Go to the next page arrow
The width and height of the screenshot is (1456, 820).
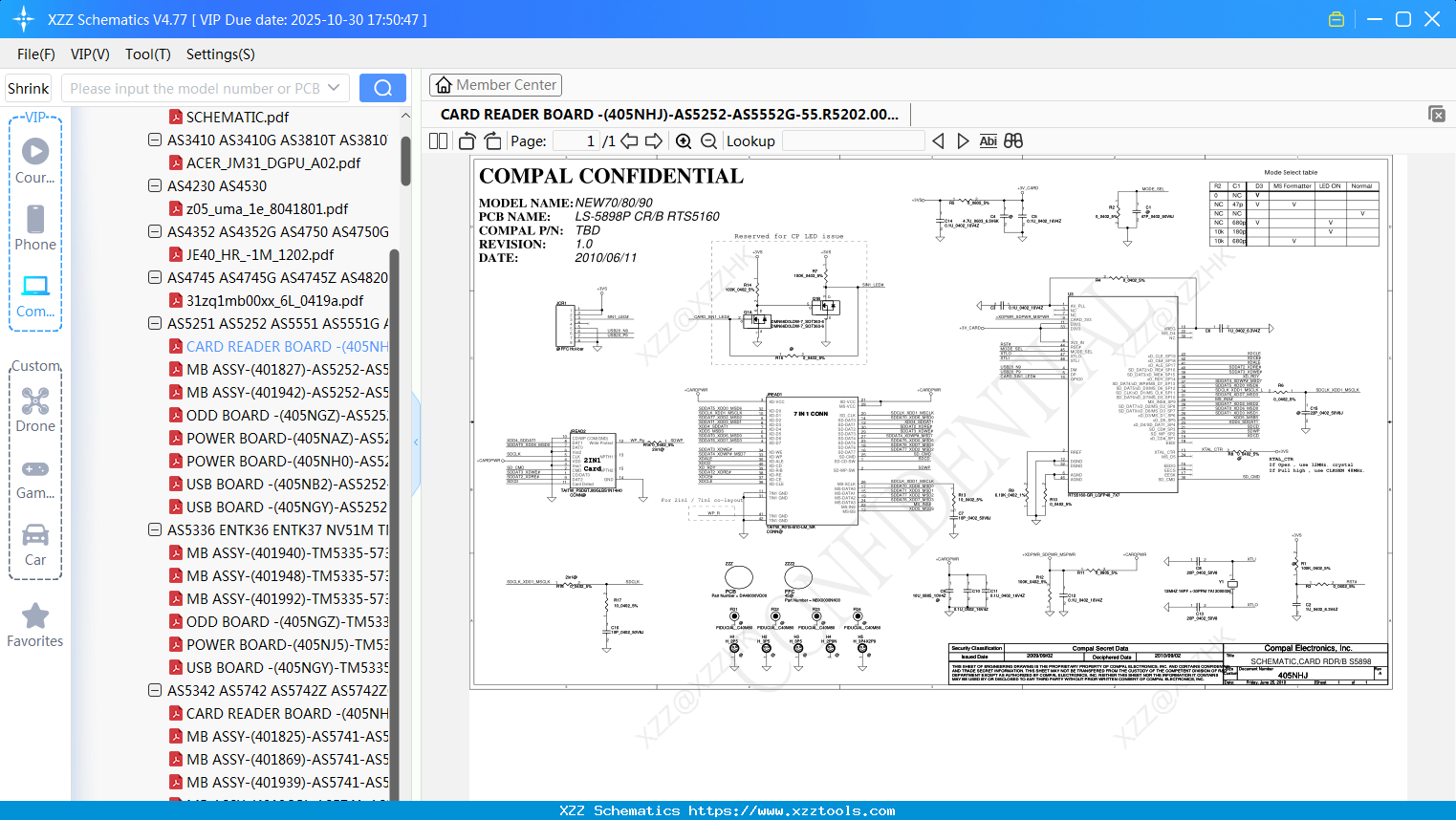(x=654, y=140)
